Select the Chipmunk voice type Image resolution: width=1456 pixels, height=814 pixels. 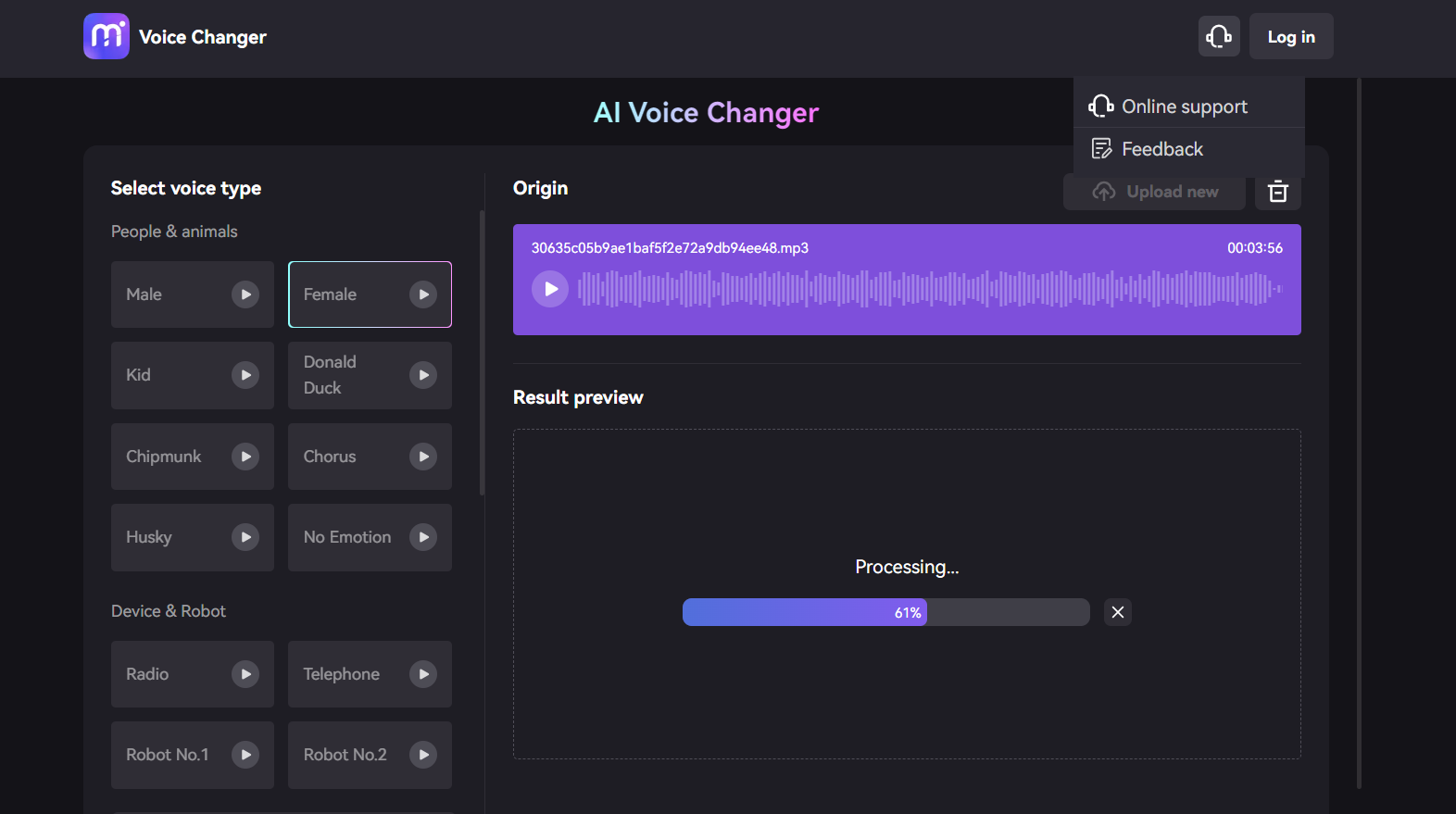coord(193,457)
